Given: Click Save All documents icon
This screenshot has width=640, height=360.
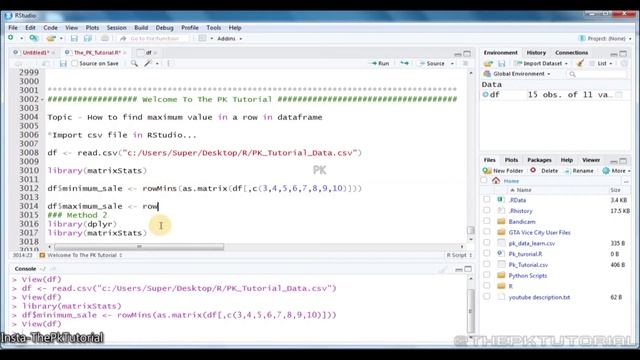Looking at the screenshot, I should click(88, 38).
